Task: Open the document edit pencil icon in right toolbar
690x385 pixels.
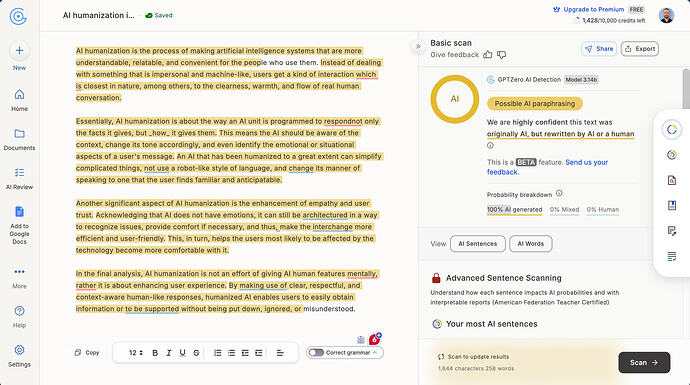Action: pyautogui.click(x=672, y=231)
